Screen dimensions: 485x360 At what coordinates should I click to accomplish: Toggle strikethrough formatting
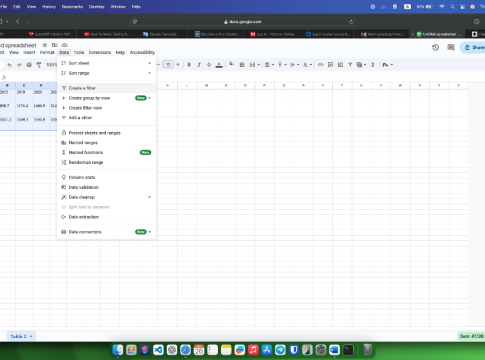[x=209, y=65]
